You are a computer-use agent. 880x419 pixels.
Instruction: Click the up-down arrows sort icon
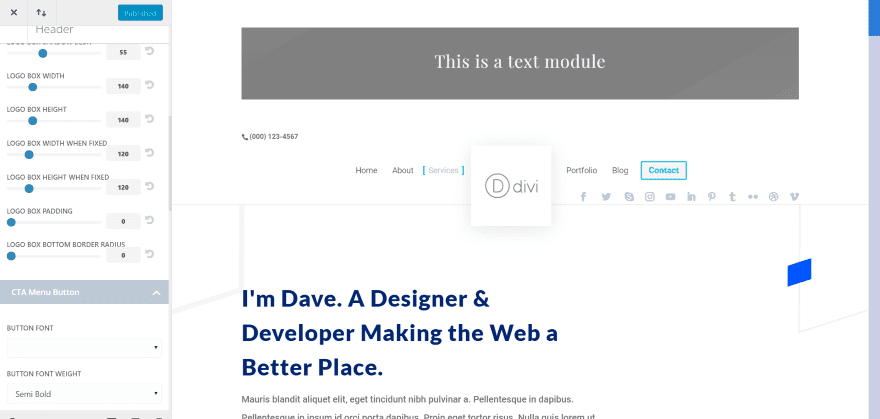point(41,13)
